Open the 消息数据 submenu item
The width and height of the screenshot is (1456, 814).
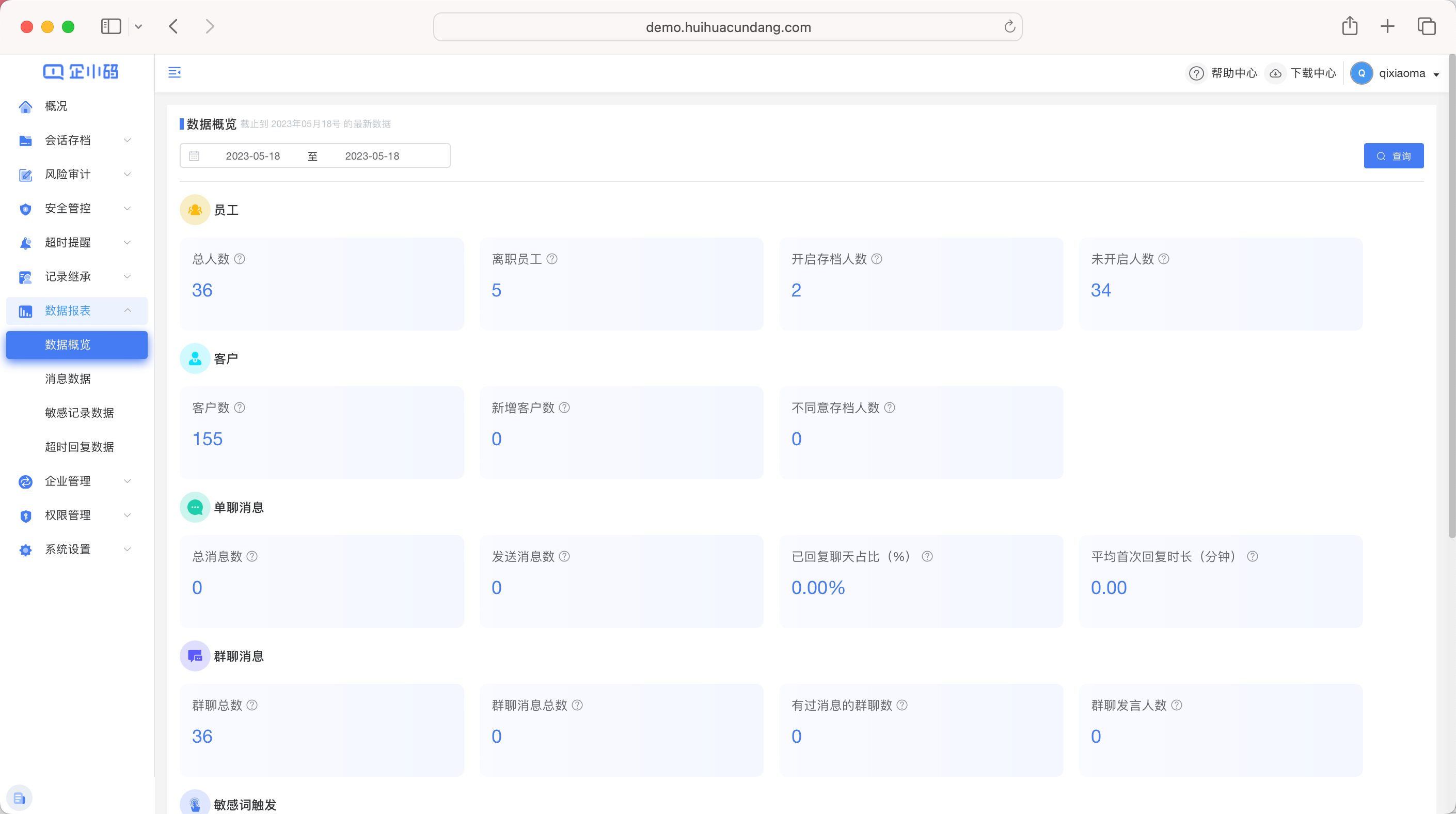[77, 379]
